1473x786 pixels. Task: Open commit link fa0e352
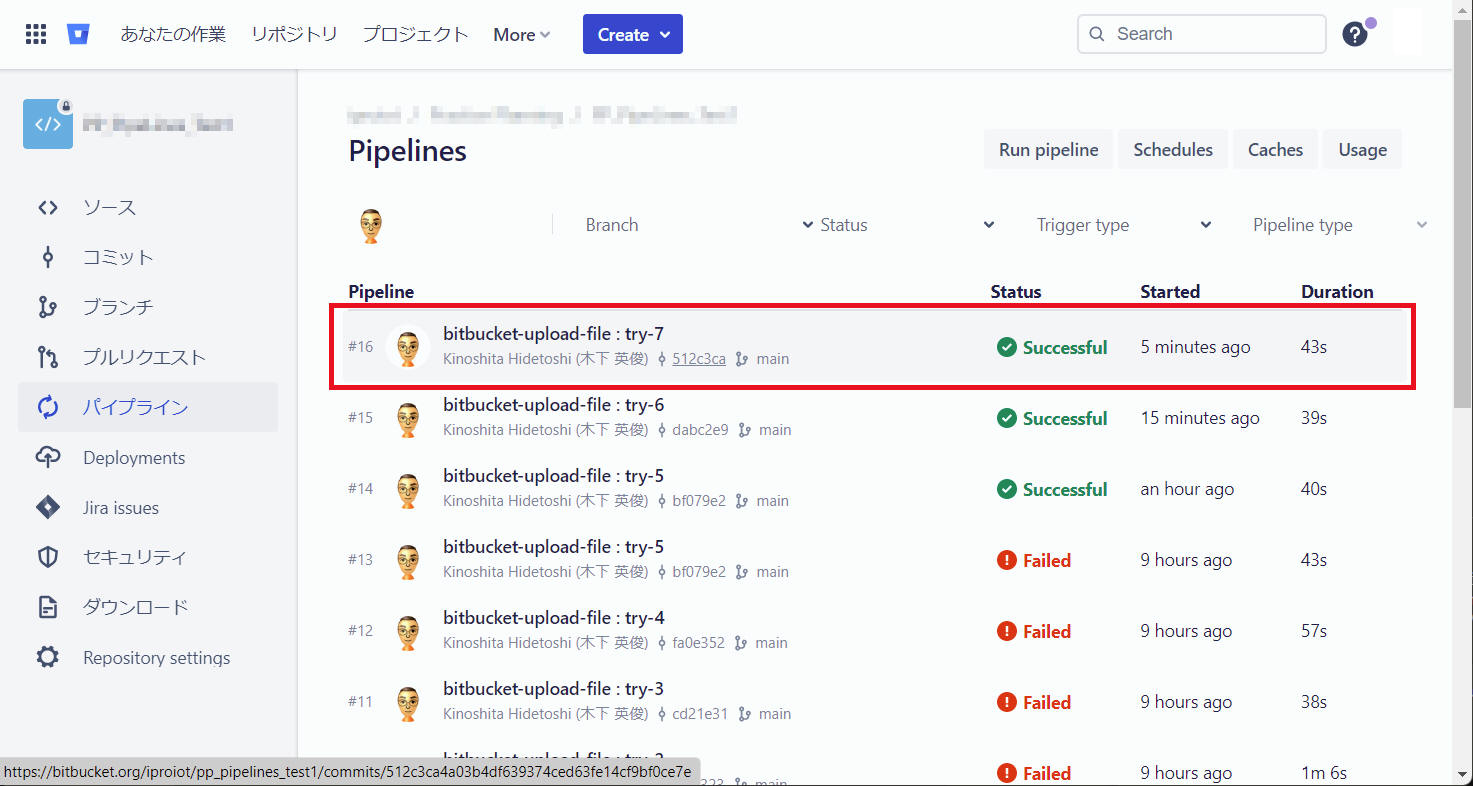pos(698,643)
